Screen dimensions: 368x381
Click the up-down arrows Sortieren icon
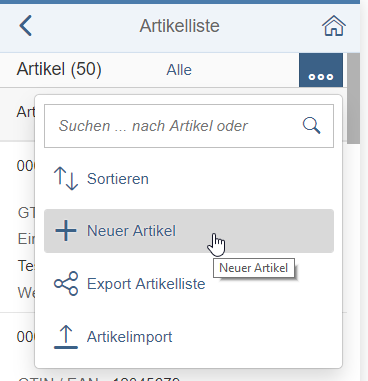pos(66,179)
